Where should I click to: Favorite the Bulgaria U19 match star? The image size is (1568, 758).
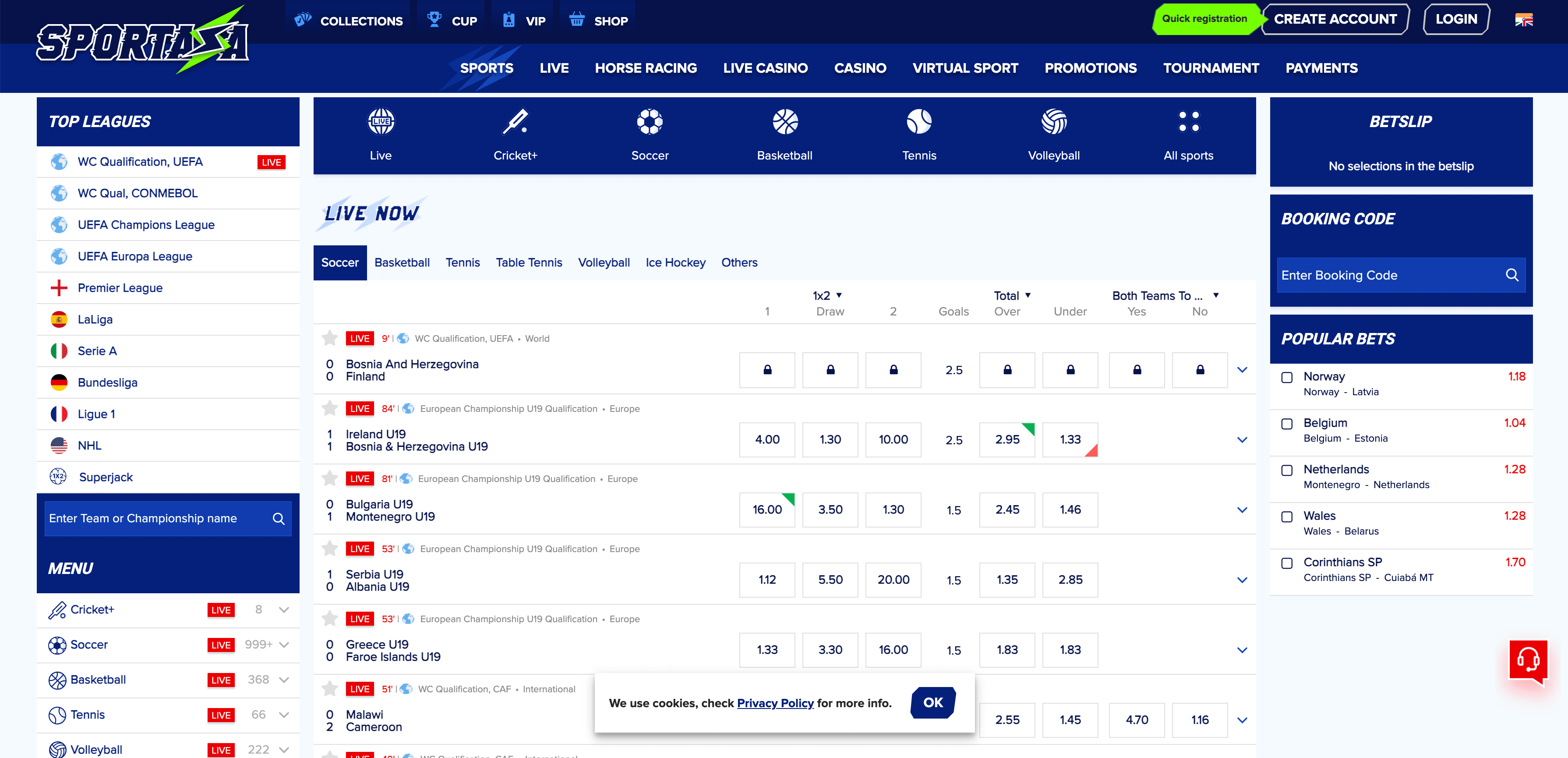tap(329, 477)
